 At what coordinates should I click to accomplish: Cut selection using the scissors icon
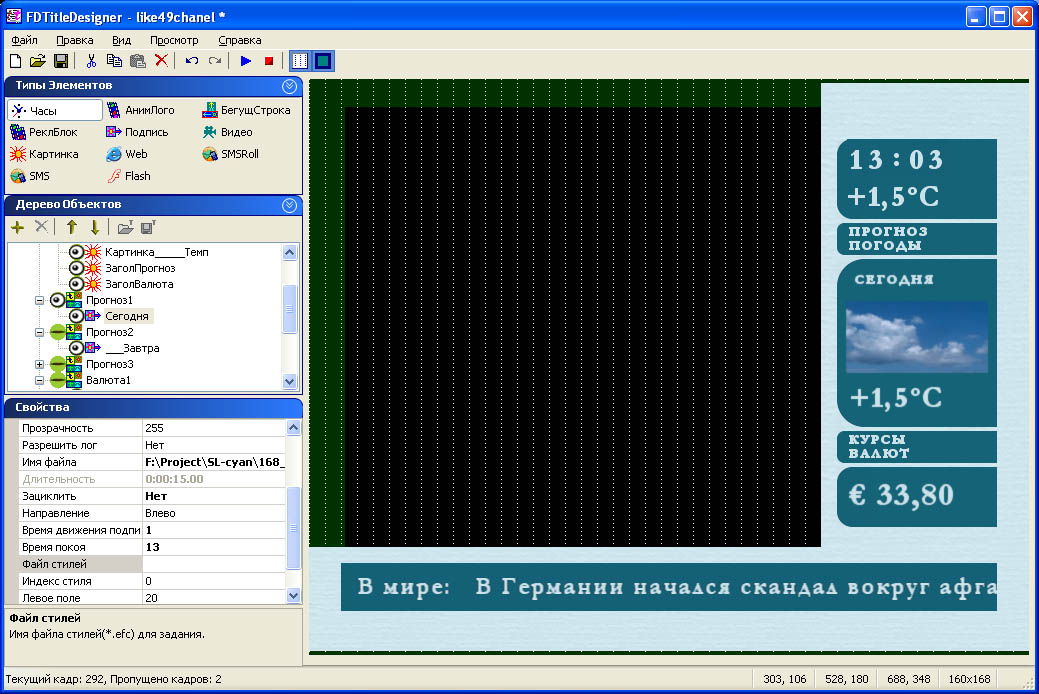(x=91, y=61)
